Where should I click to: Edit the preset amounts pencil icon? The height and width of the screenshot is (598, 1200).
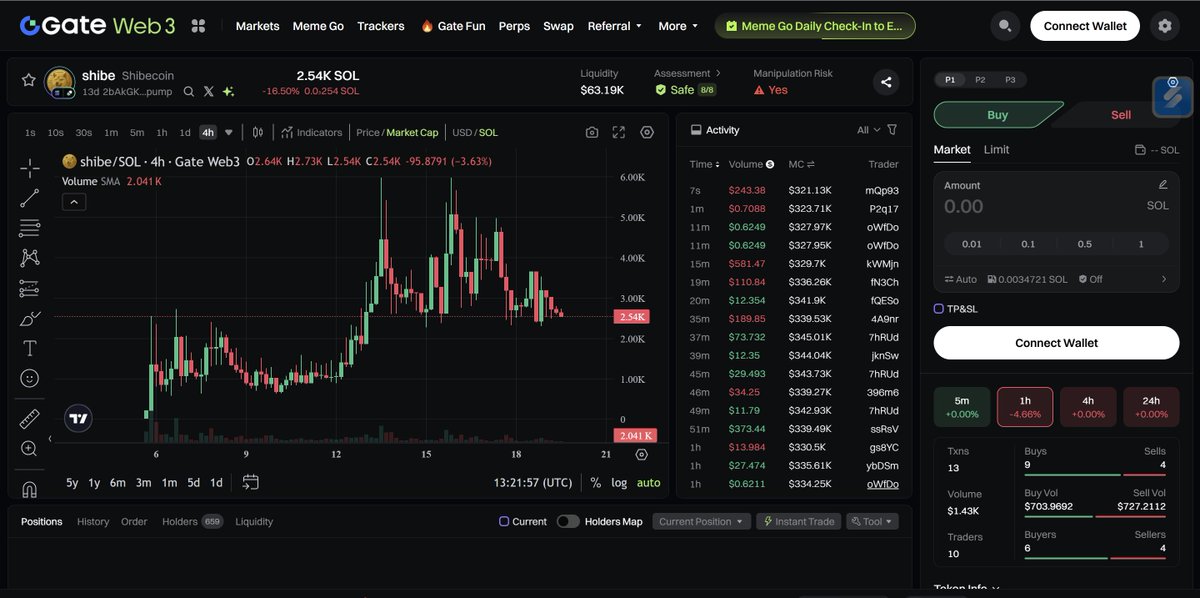point(1163,184)
